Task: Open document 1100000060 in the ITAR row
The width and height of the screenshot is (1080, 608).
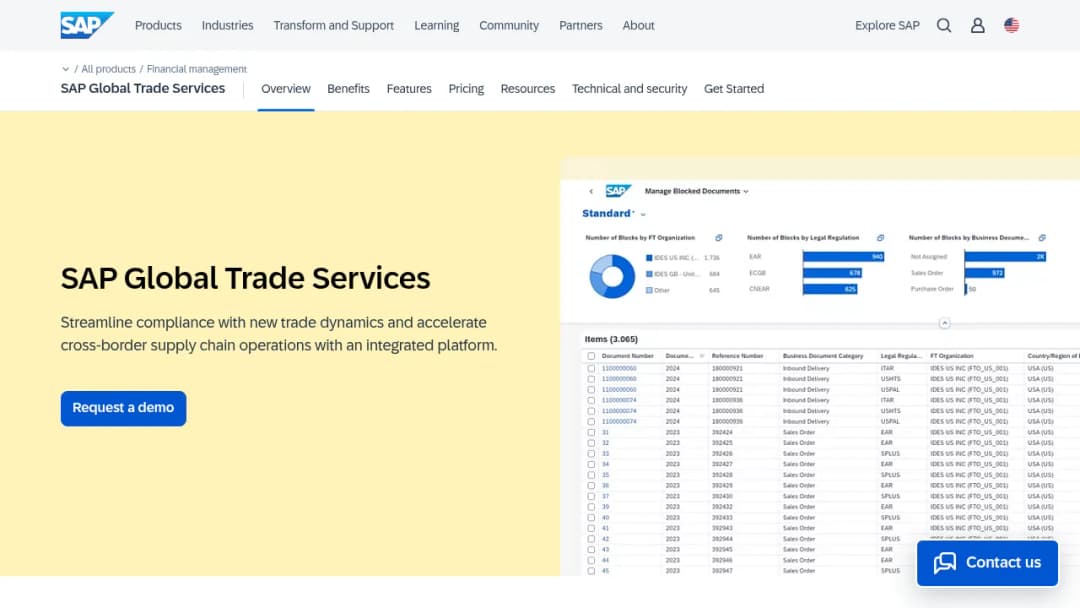Action: (x=619, y=368)
